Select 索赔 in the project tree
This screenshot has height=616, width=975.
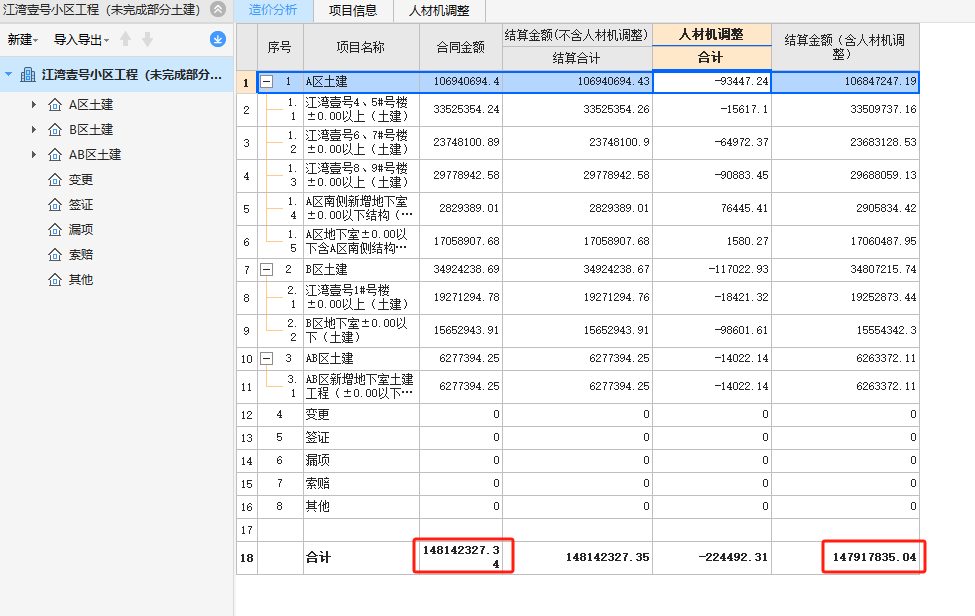(81, 254)
